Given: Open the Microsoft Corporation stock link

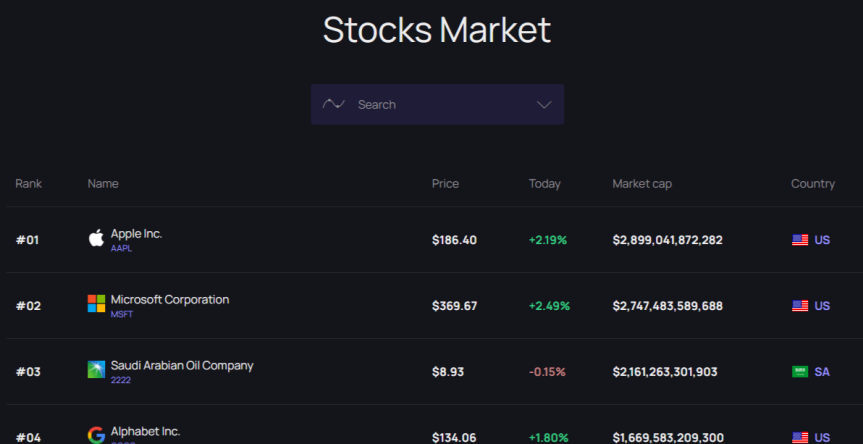Looking at the screenshot, I should 170,300.
